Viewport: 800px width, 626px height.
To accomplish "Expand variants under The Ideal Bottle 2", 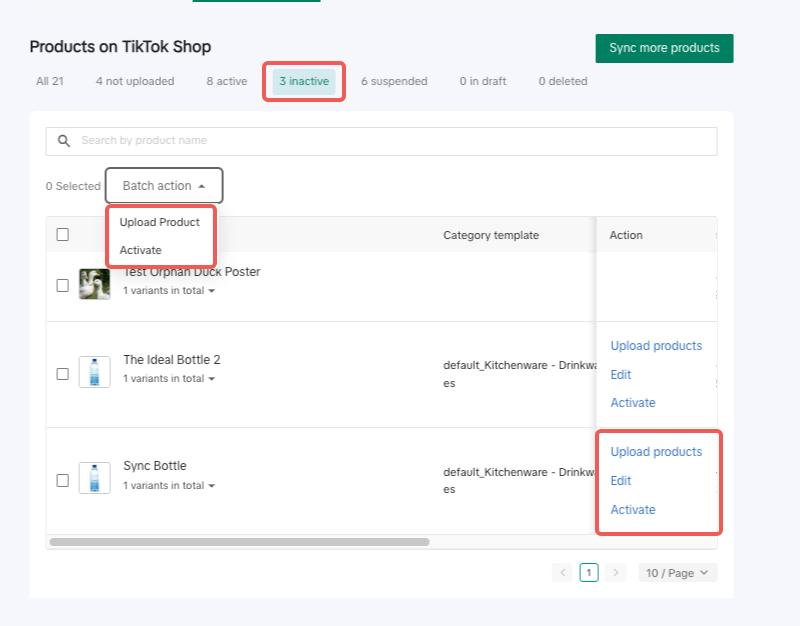I will pos(168,379).
